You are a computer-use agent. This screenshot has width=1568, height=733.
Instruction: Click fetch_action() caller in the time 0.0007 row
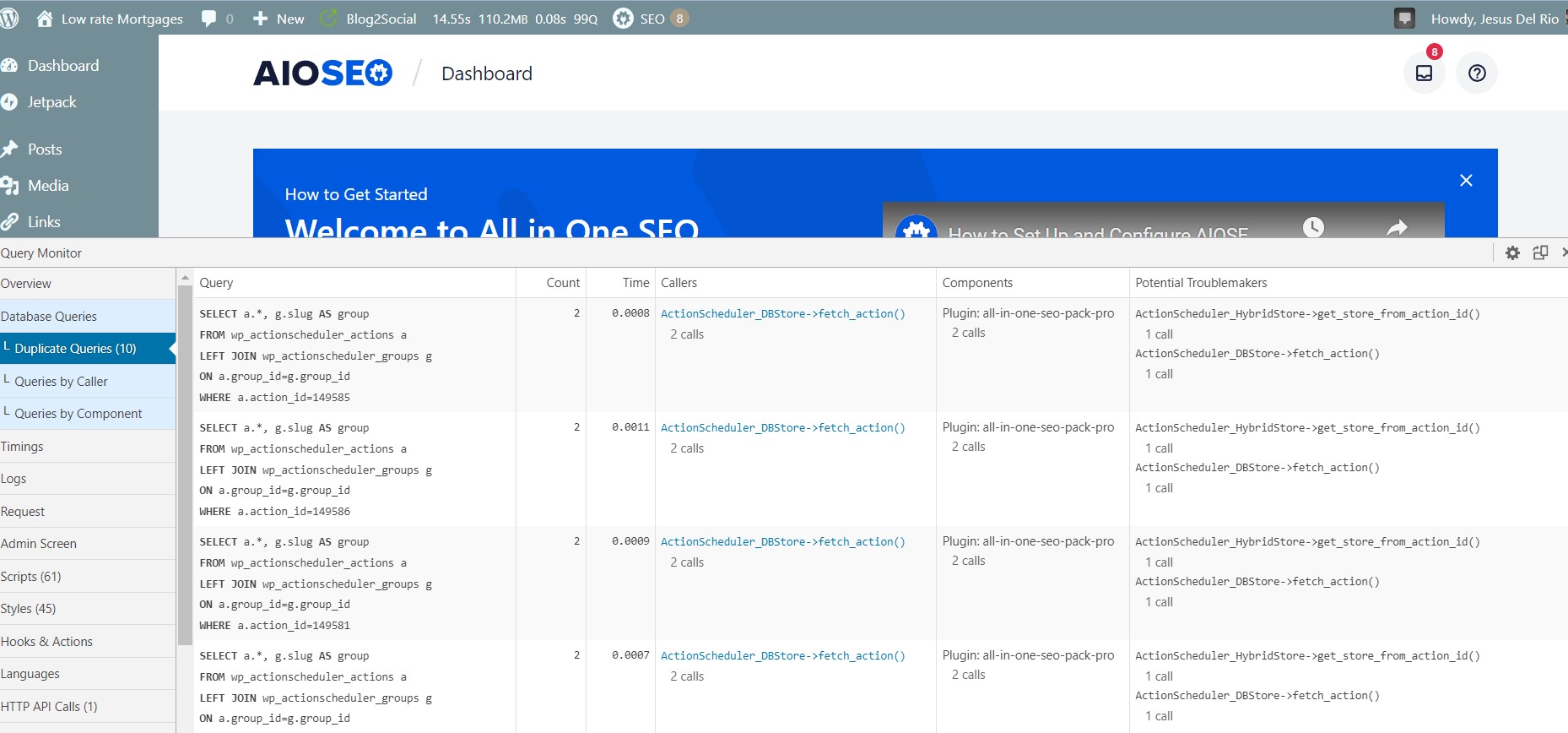coord(782,656)
